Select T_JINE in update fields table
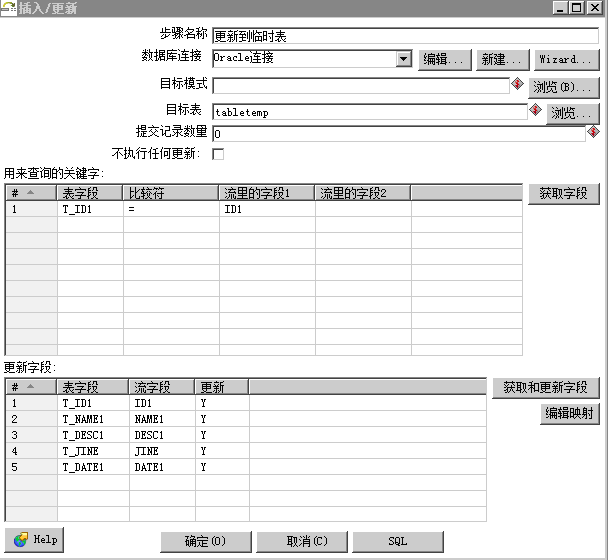The image size is (608, 560). [93, 451]
